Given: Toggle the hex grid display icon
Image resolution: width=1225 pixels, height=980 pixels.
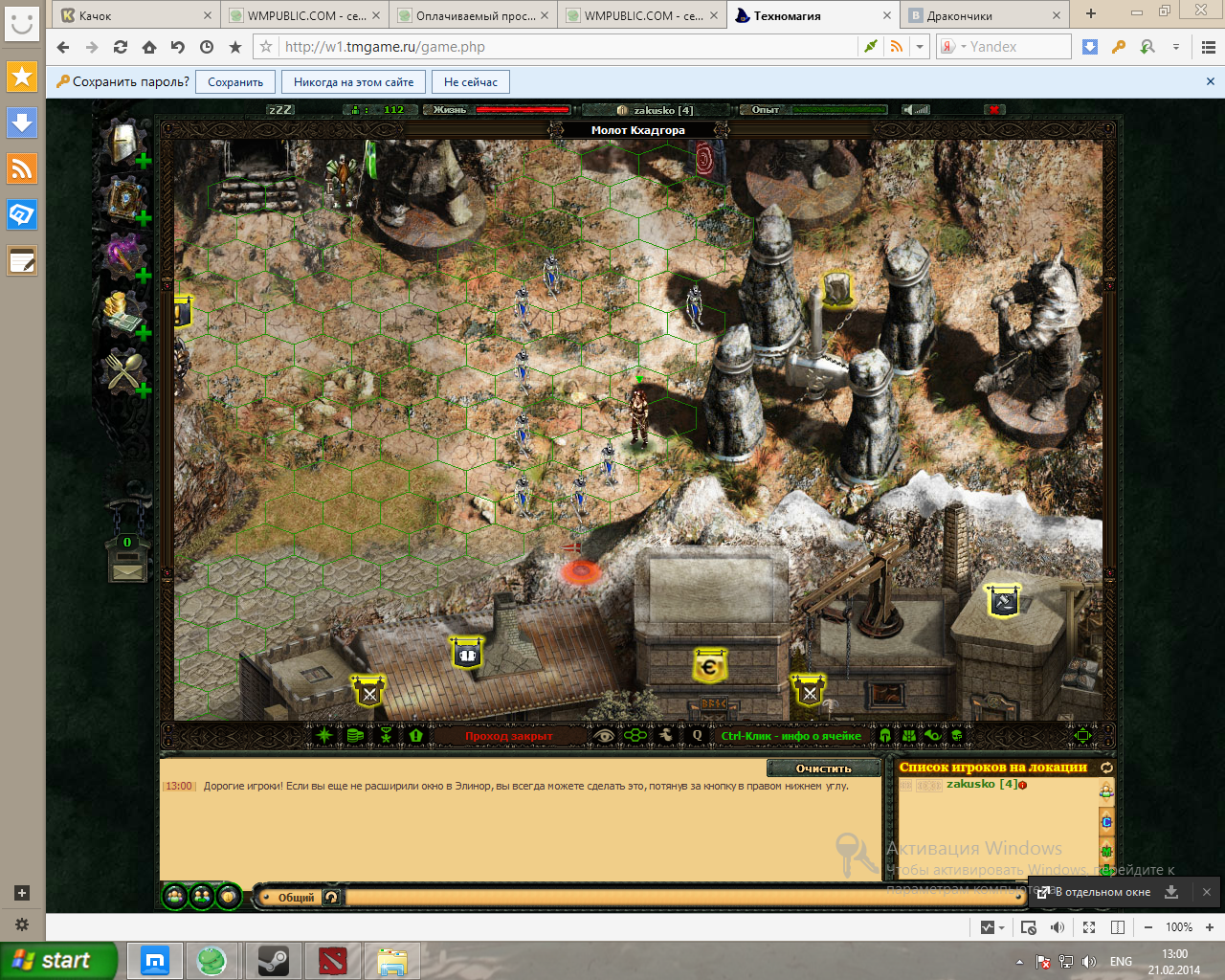Looking at the screenshot, I should [x=634, y=735].
